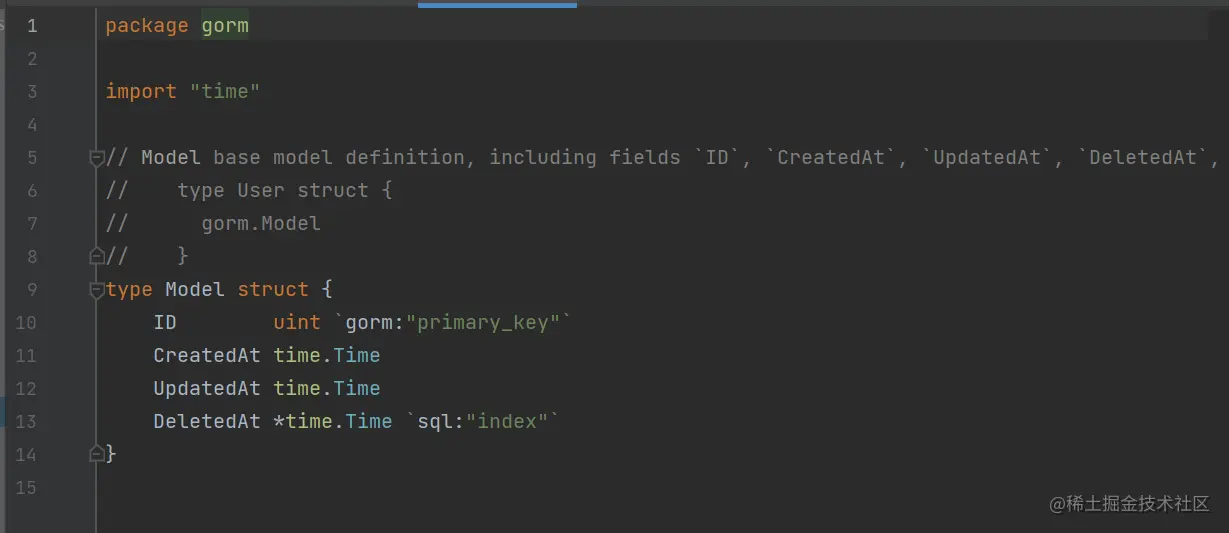Click '*time.Time' on the DeletedAt line
This screenshot has width=1229, height=533.
[x=333, y=421]
